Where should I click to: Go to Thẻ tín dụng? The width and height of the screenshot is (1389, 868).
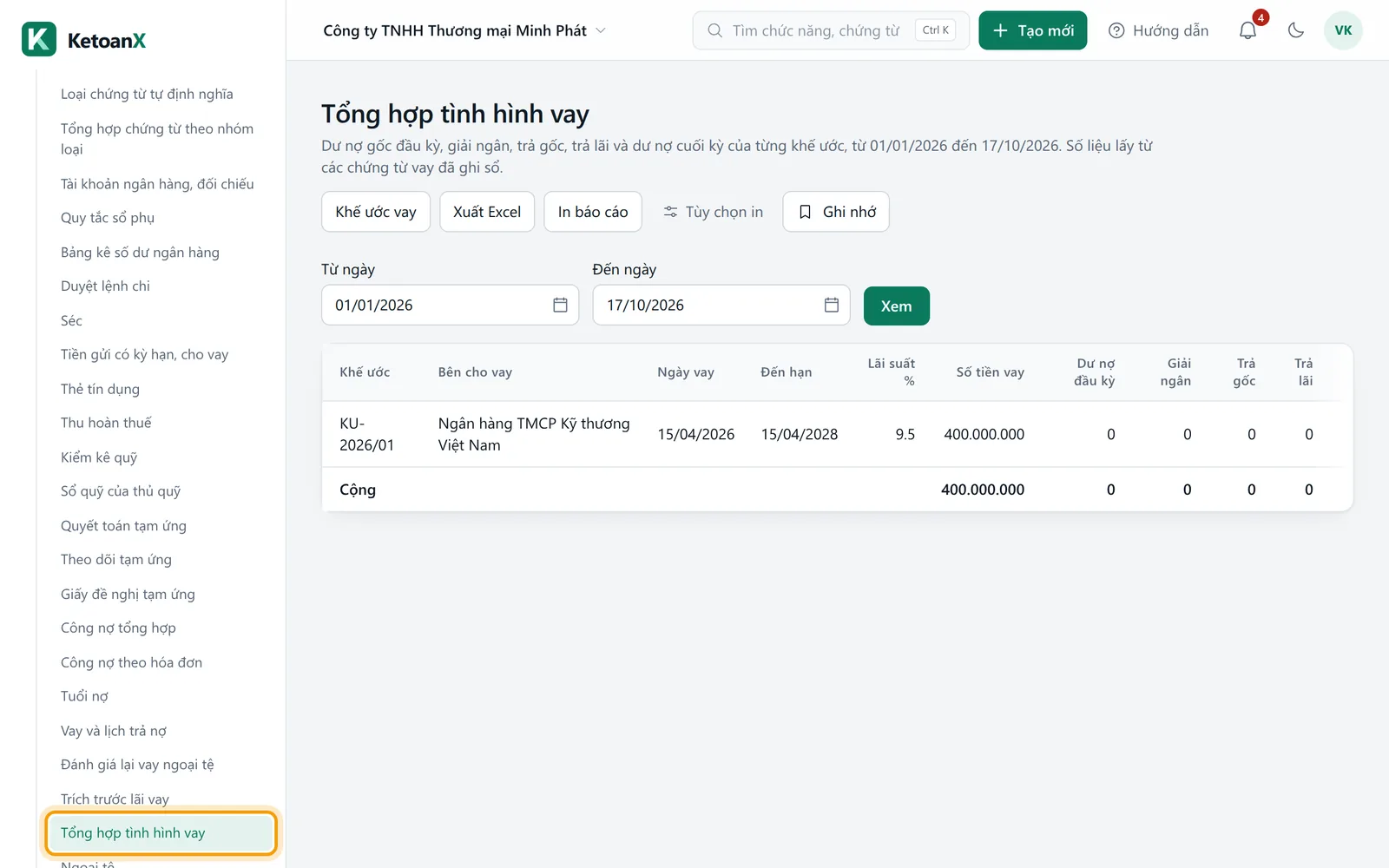pos(100,389)
